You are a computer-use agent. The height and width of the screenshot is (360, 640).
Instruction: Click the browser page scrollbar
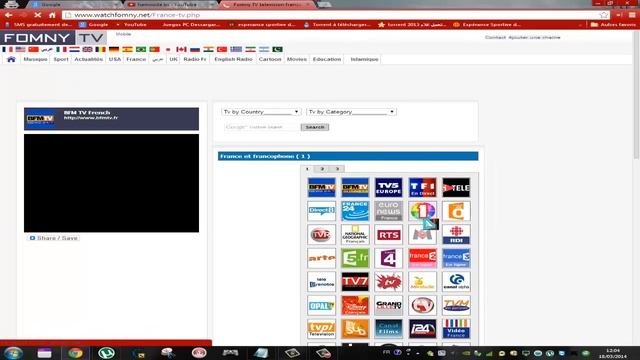[636, 96]
